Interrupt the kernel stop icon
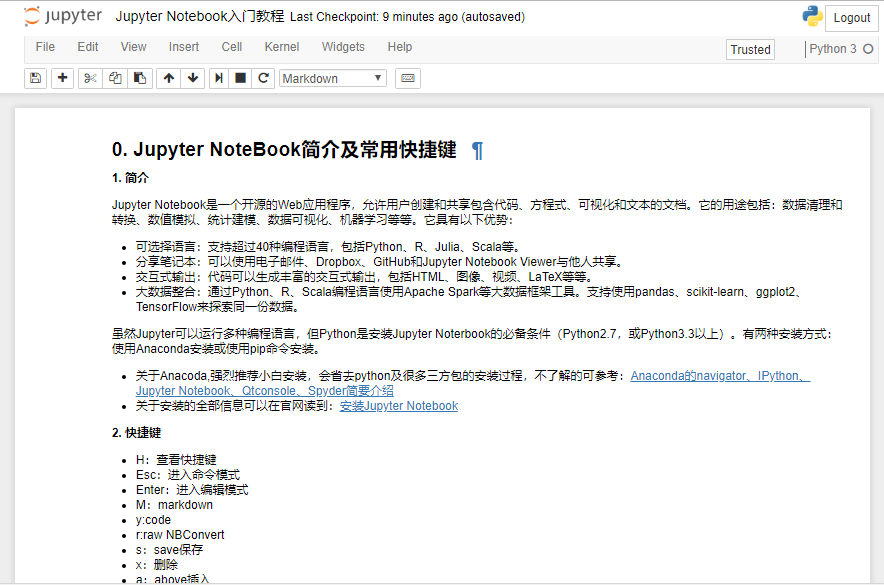The height and width of the screenshot is (585, 884). coord(241,78)
